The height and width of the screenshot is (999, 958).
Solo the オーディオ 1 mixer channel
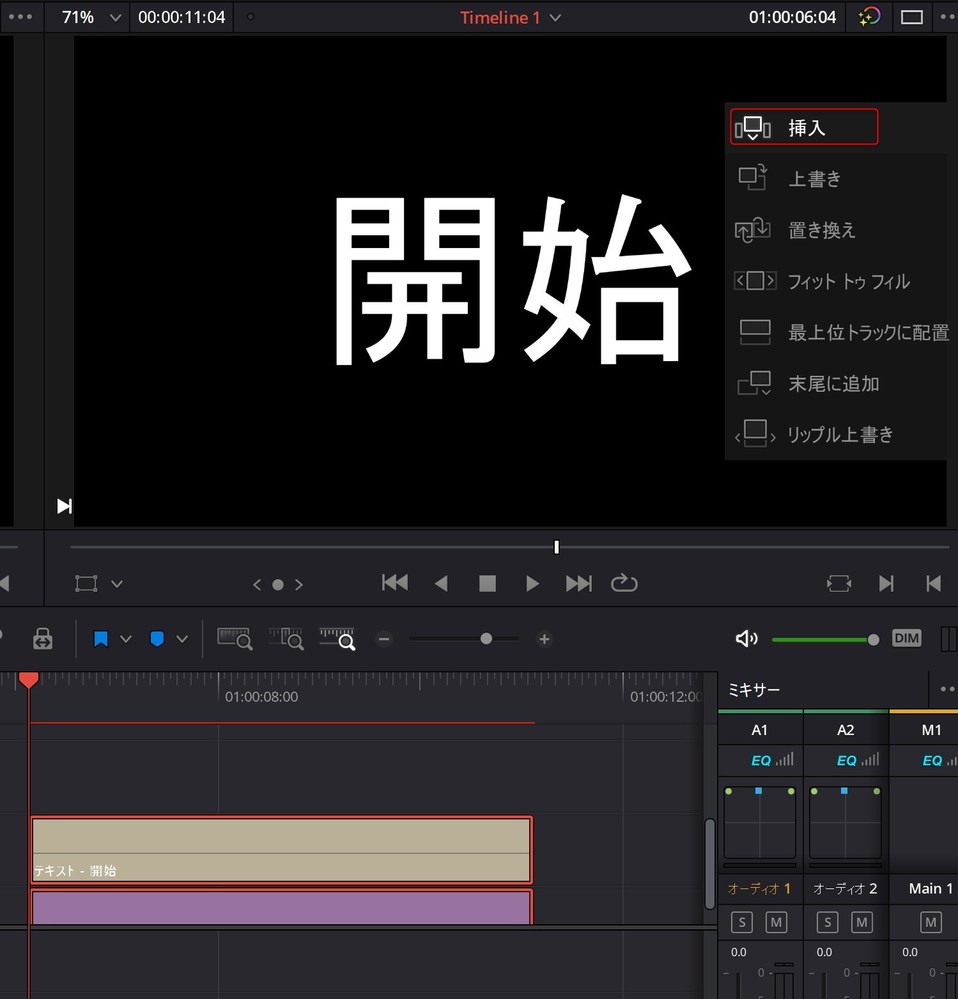click(741, 922)
